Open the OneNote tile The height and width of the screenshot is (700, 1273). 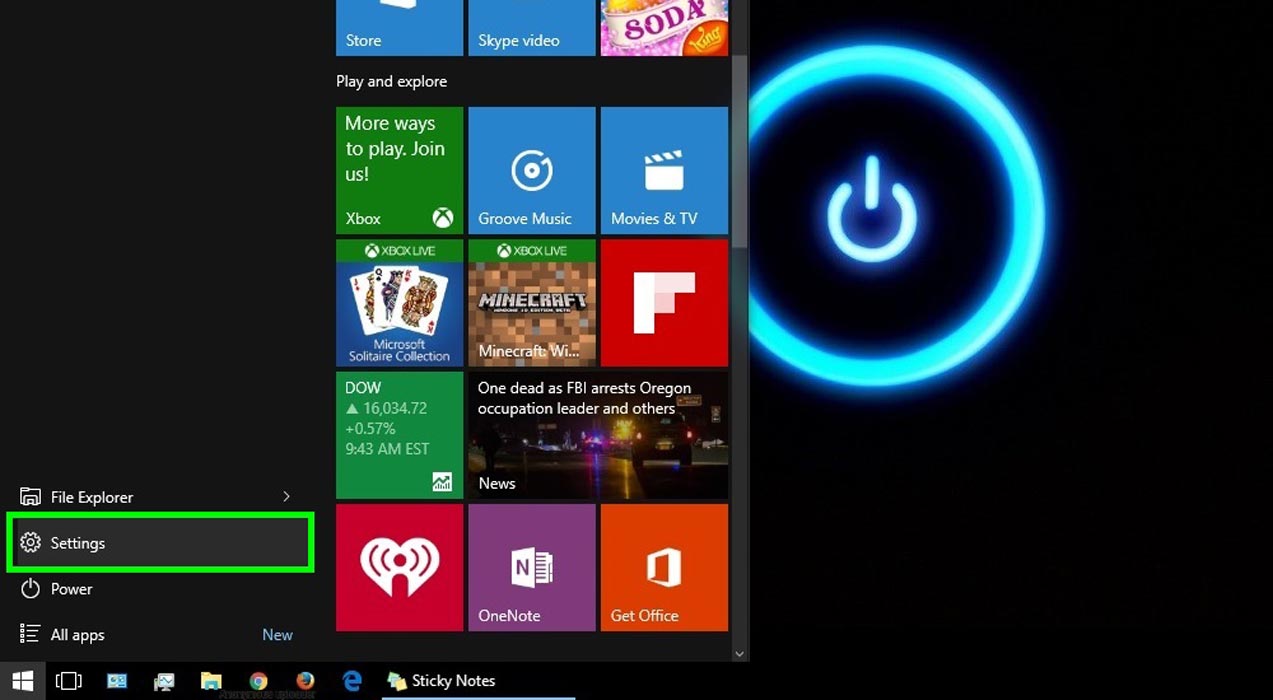click(x=532, y=567)
